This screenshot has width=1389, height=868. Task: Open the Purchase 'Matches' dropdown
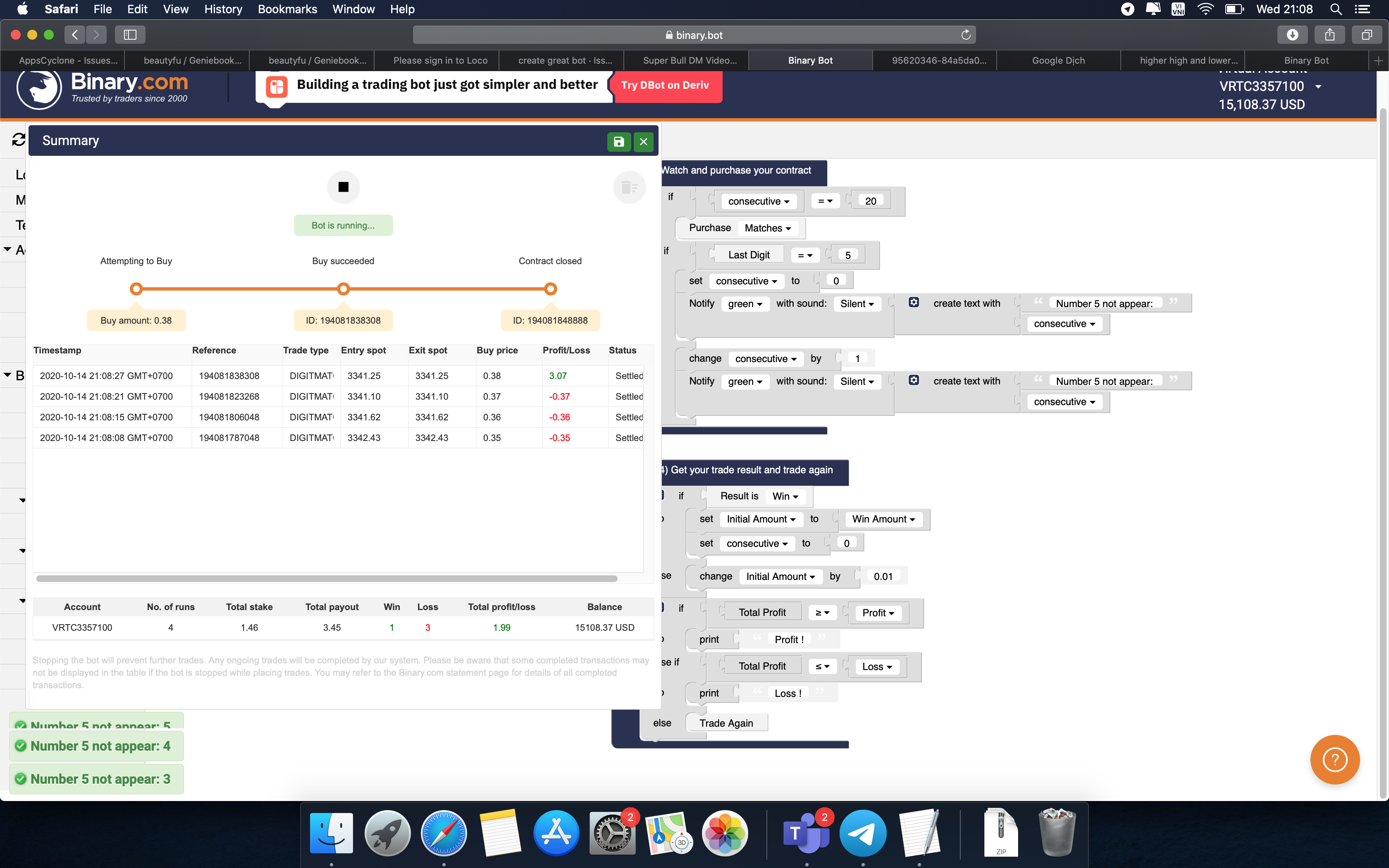(768, 228)
